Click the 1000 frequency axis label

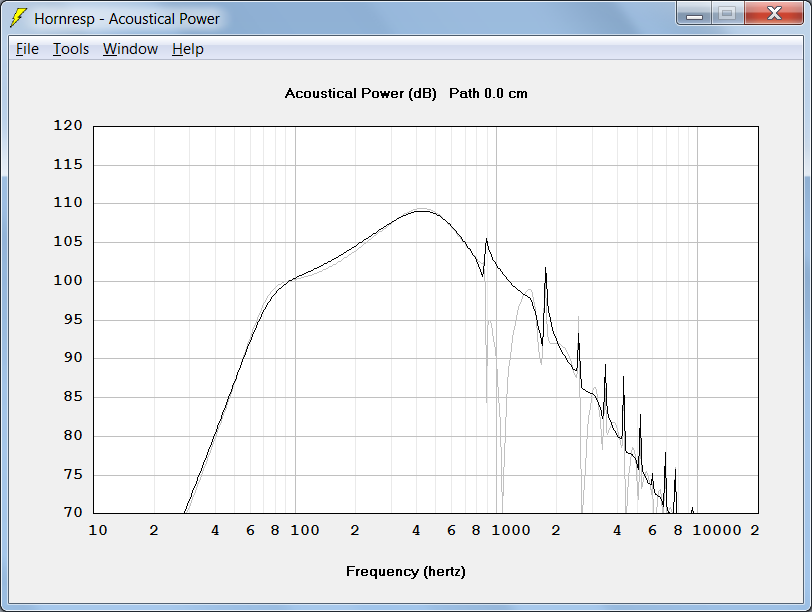coord(511,530)
